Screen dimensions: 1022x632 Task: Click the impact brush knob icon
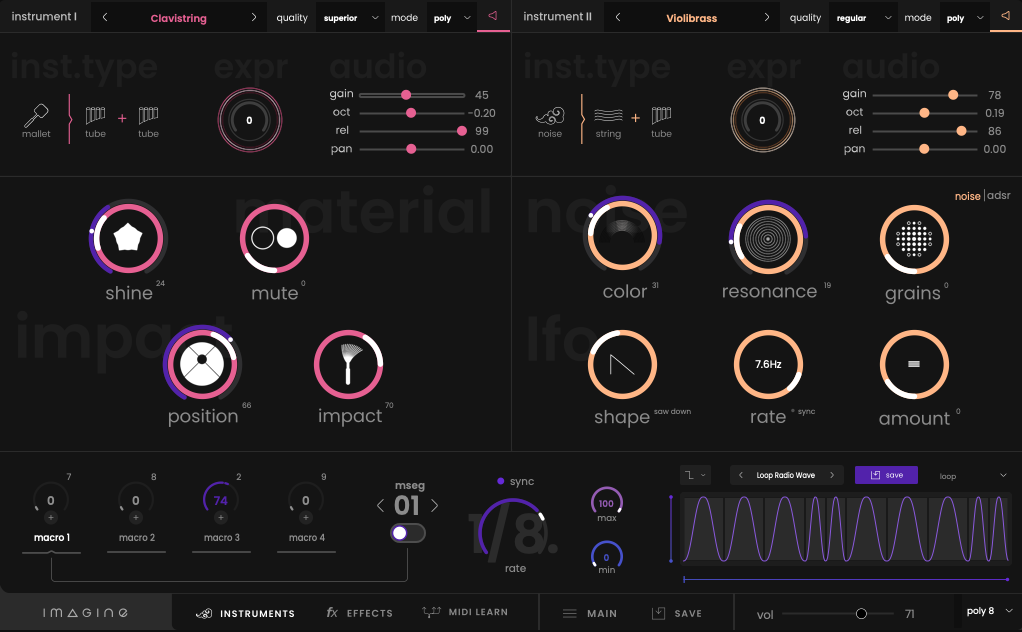click(350, 365)
